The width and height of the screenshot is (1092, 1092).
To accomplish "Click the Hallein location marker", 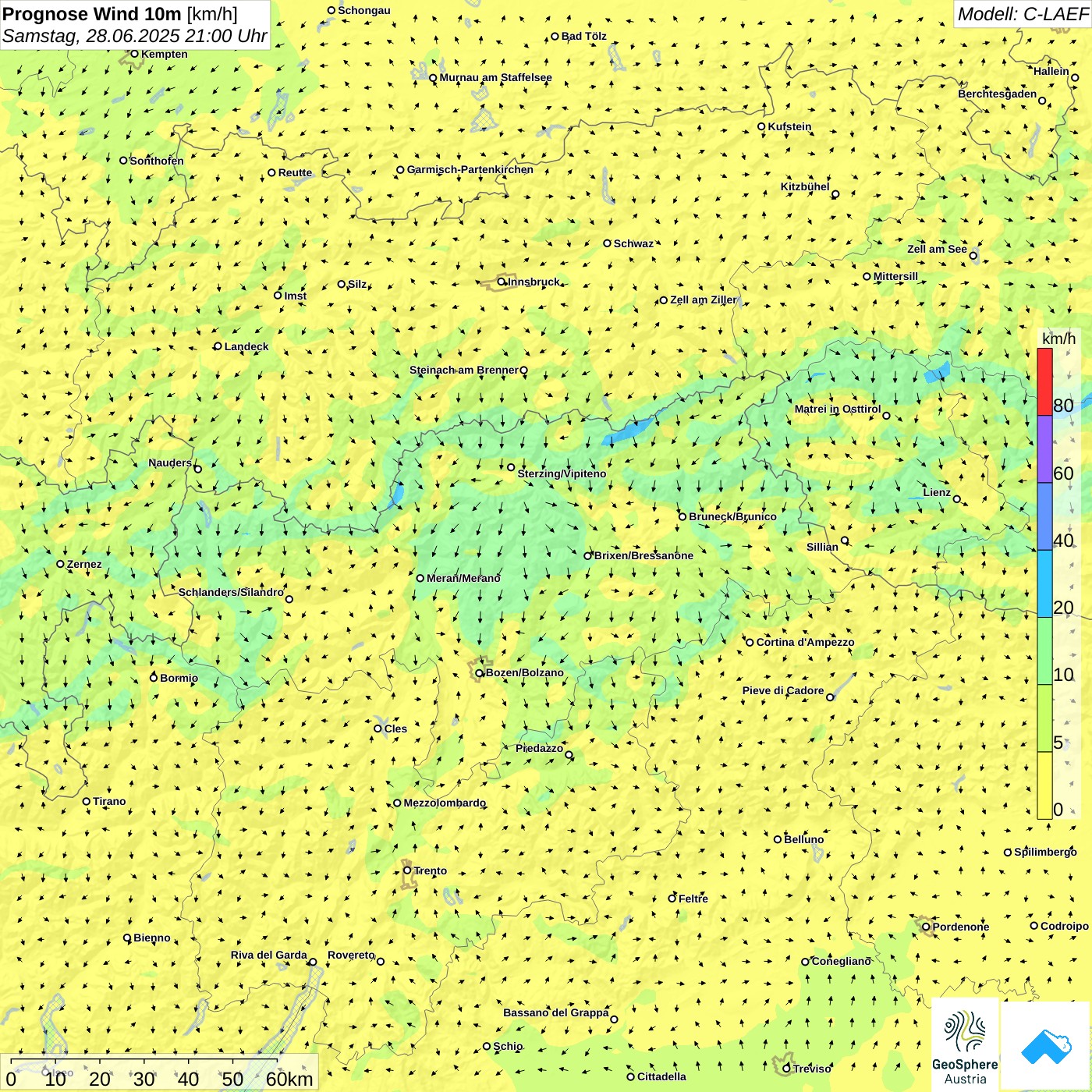I will (1075, 77).
